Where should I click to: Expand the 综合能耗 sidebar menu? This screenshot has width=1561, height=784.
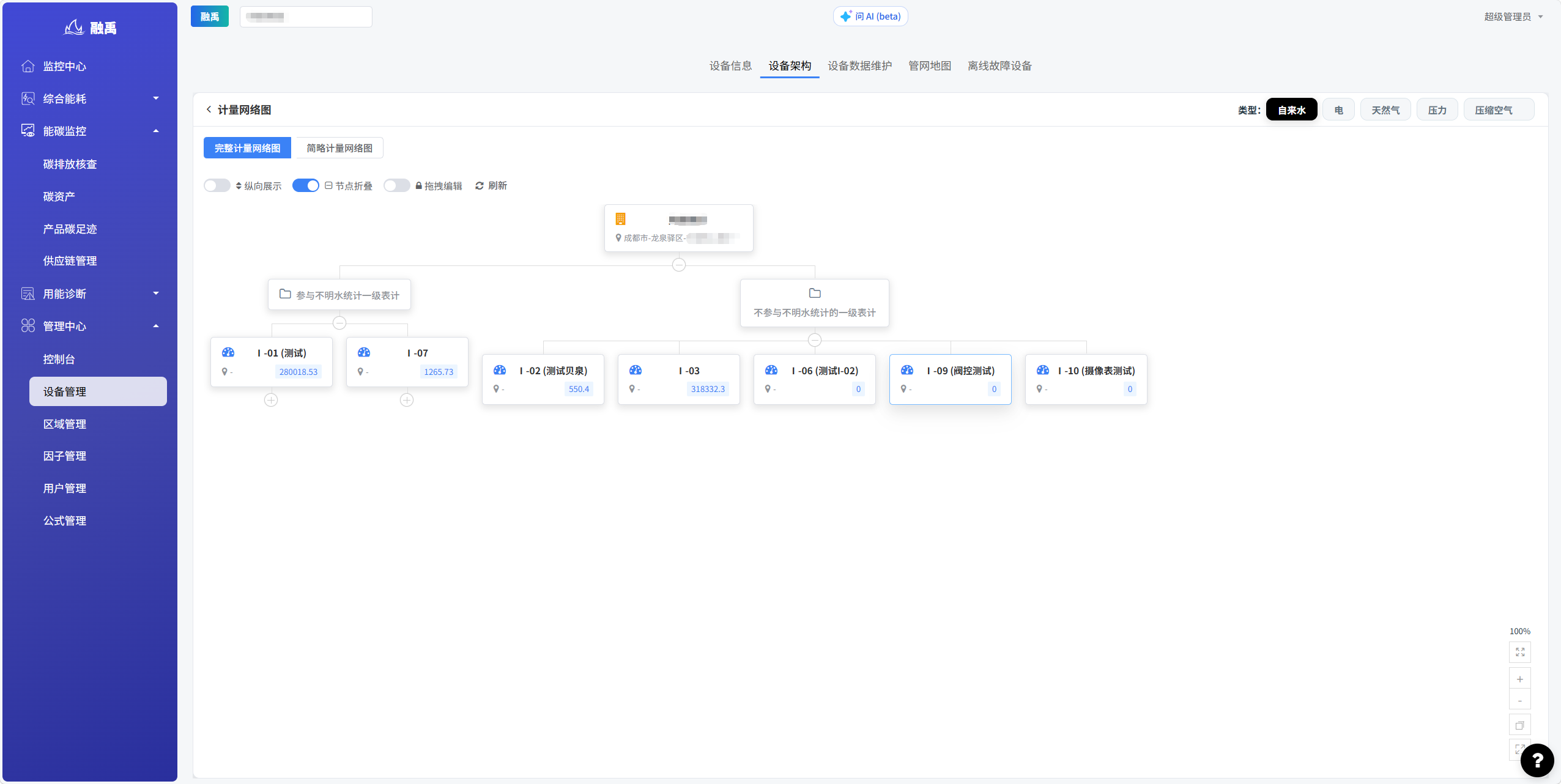coord(90,98)
